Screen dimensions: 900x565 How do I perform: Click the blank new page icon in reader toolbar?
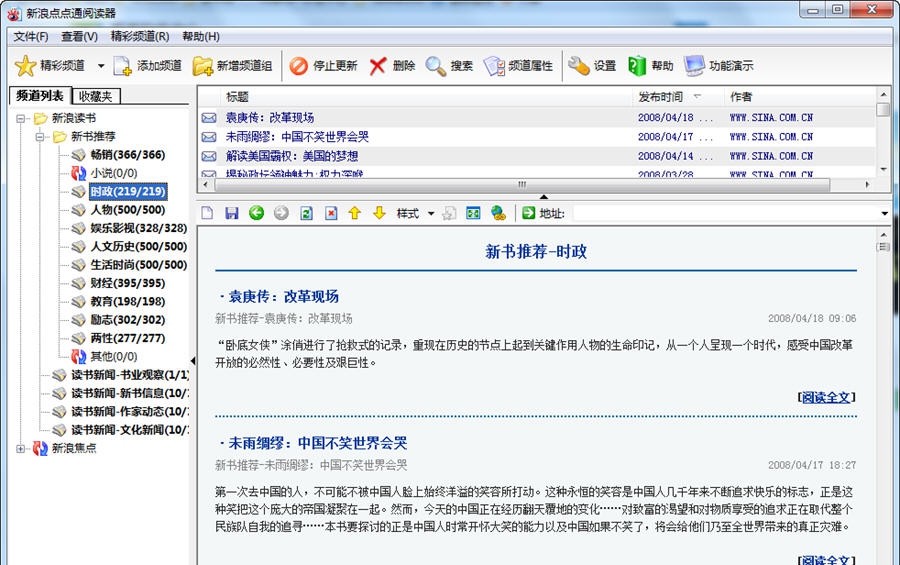(x=207, y=214)
